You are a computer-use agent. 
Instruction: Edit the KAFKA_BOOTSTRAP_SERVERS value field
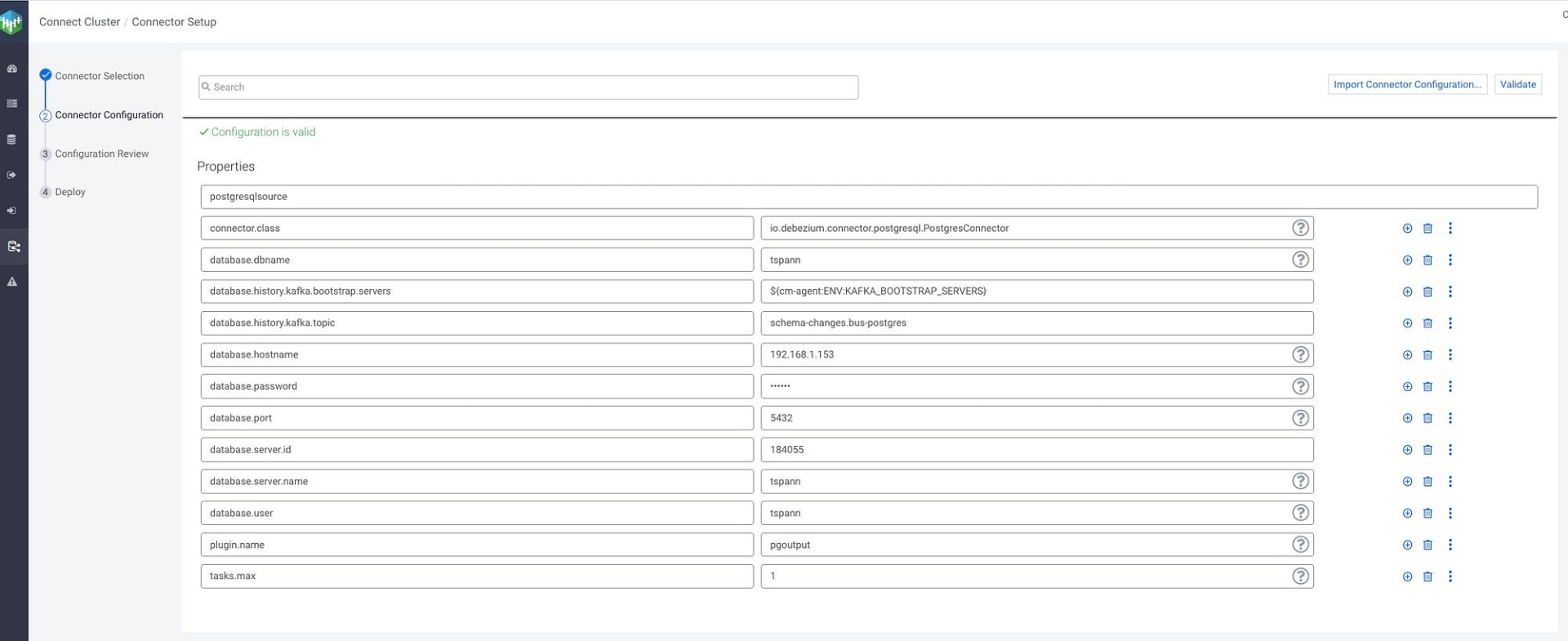(x=1037, y=292)
